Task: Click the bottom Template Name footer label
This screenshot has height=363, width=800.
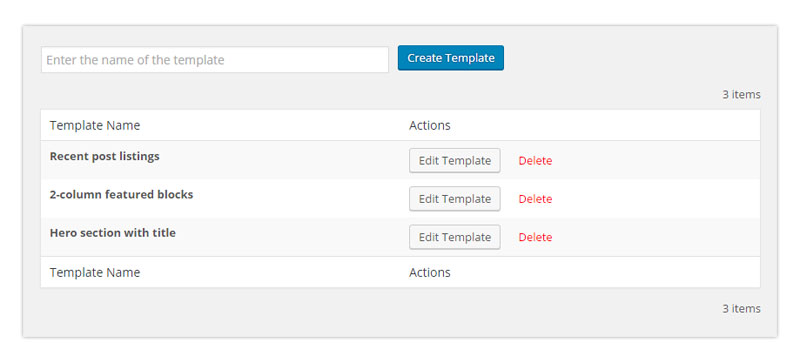Action: click(x=95, y=273)
